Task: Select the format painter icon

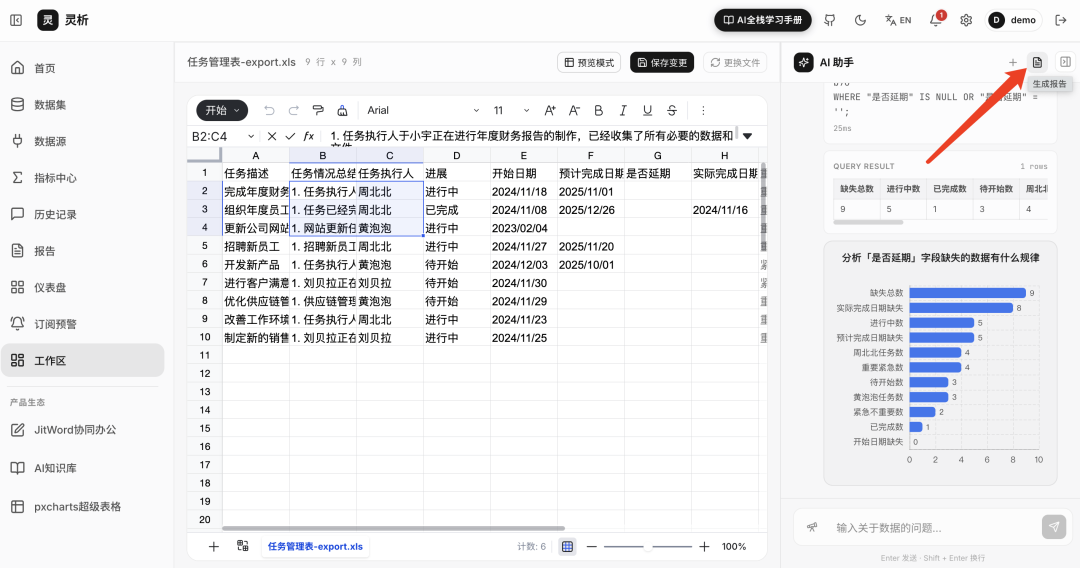Action: (318, 110)
